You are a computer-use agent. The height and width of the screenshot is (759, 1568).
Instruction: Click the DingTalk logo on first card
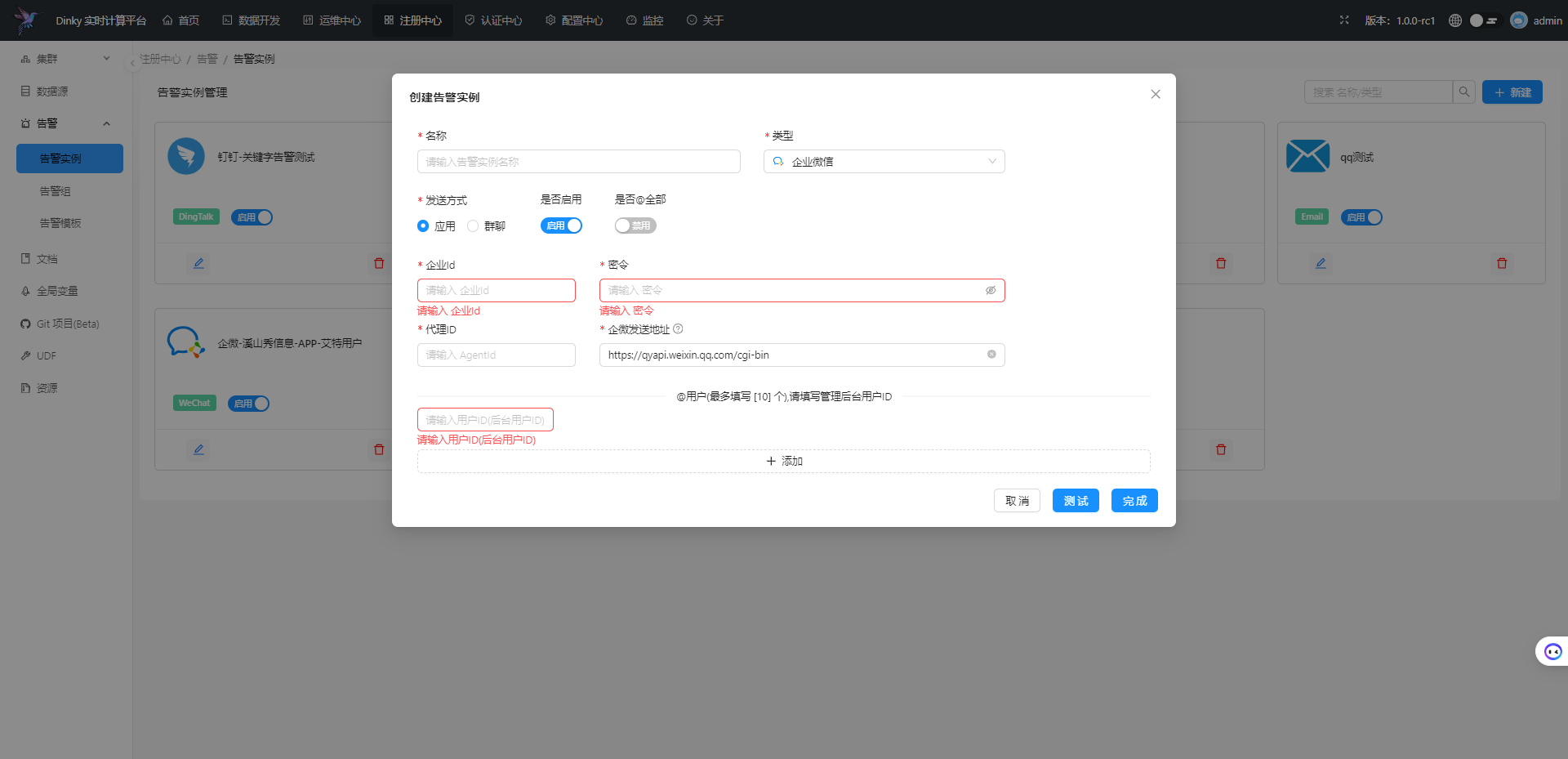click(186, 156)
